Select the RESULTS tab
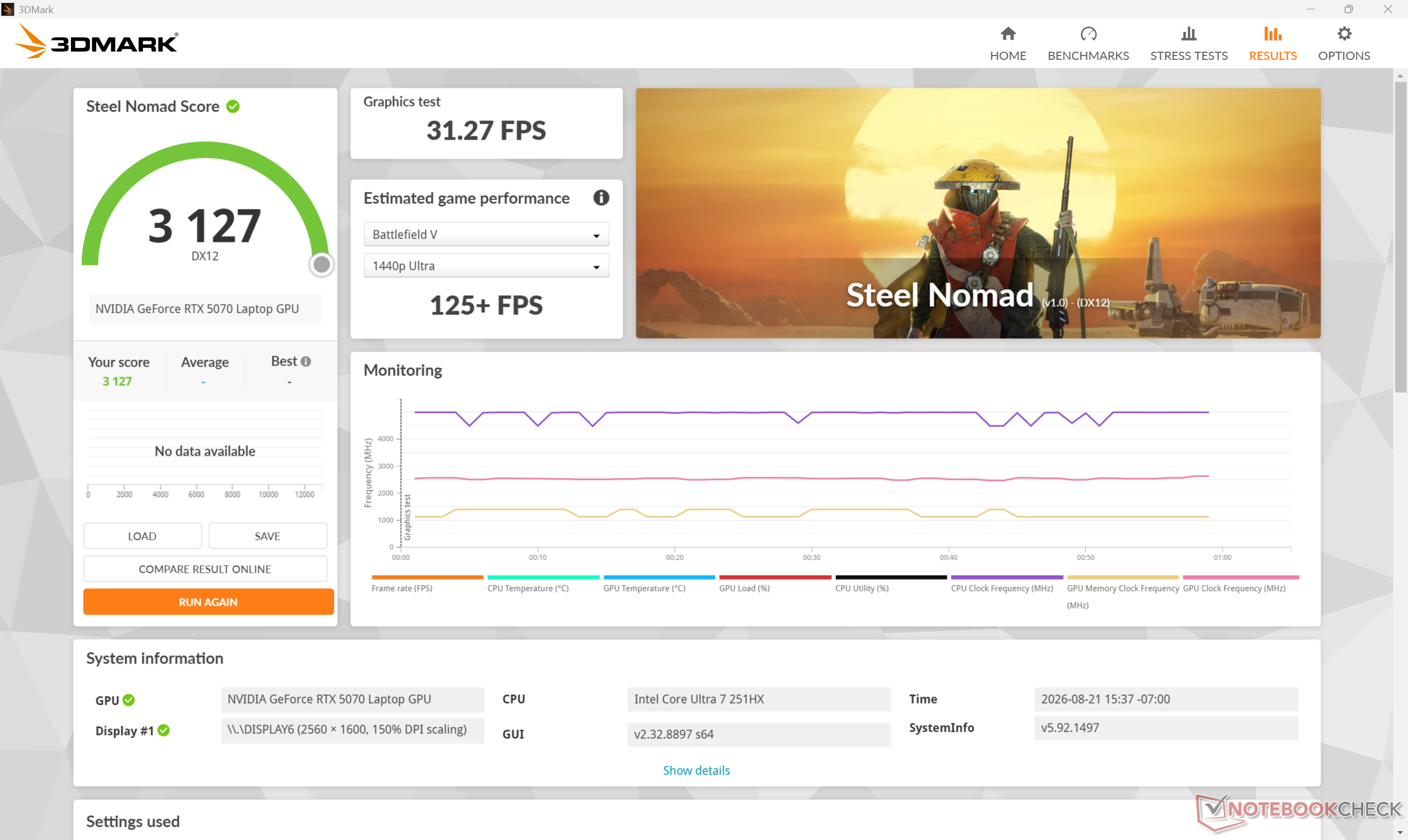The height and width of the screenshot is (840, 1408). [x=1273, y=43]
